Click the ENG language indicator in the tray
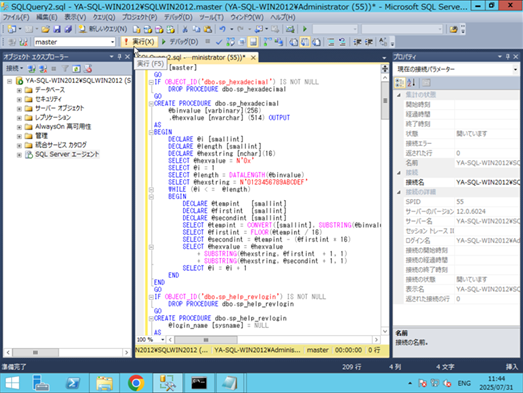 tap(464, 383)
